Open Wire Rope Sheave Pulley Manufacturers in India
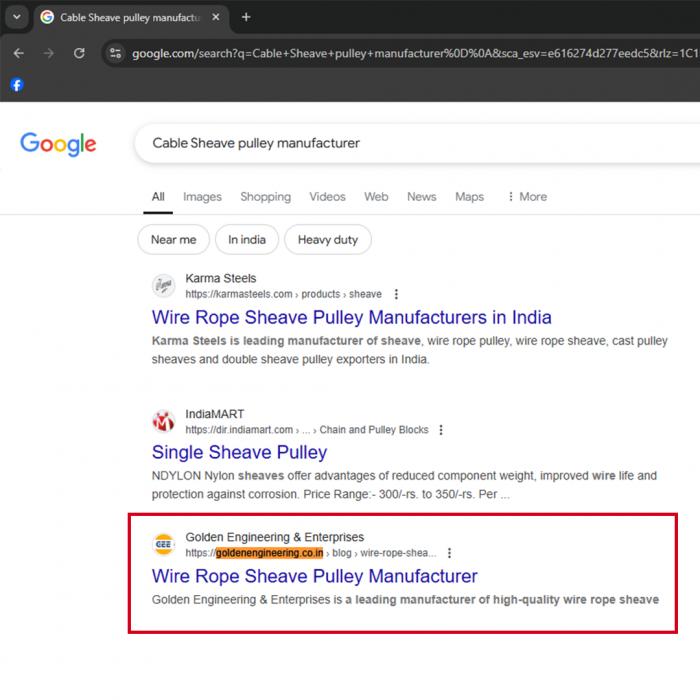 [351, 318]
